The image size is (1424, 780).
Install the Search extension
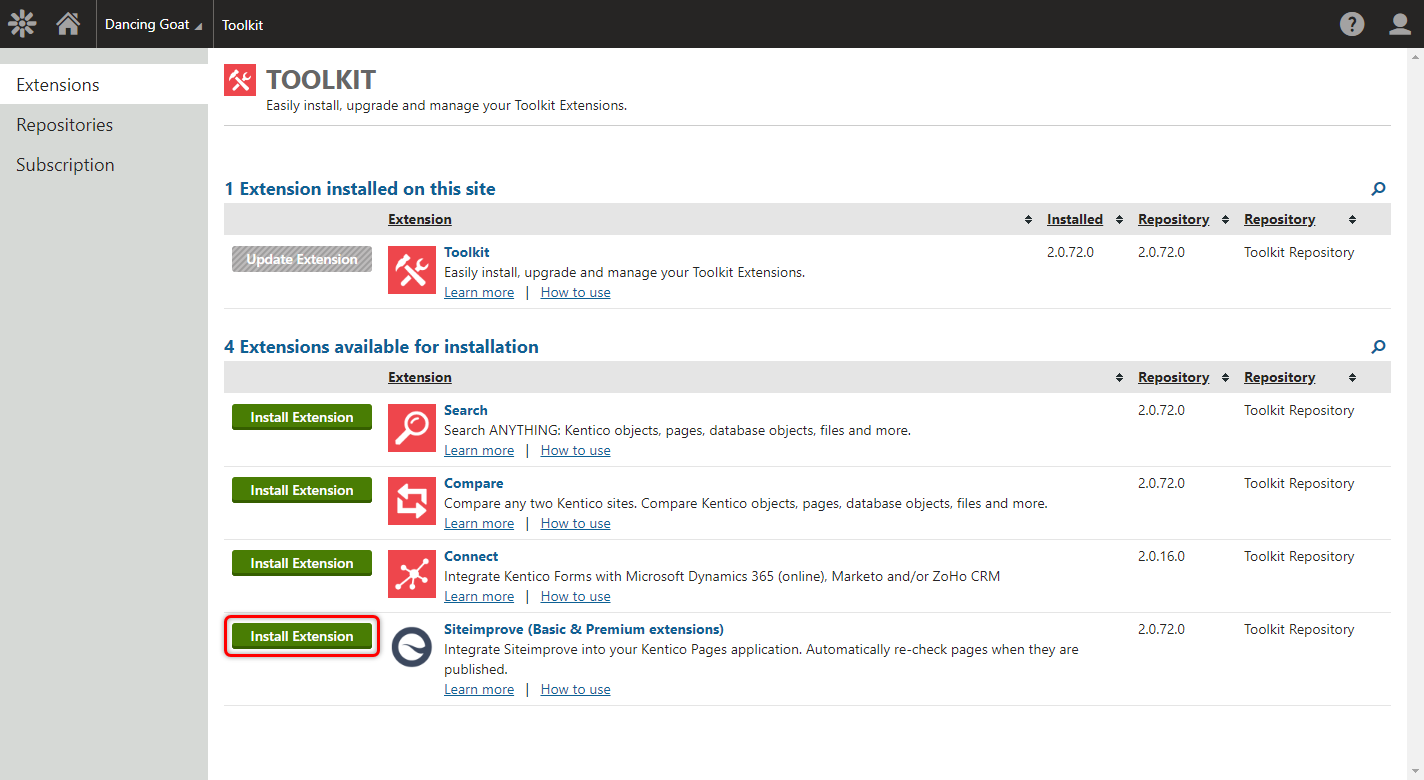302,417
